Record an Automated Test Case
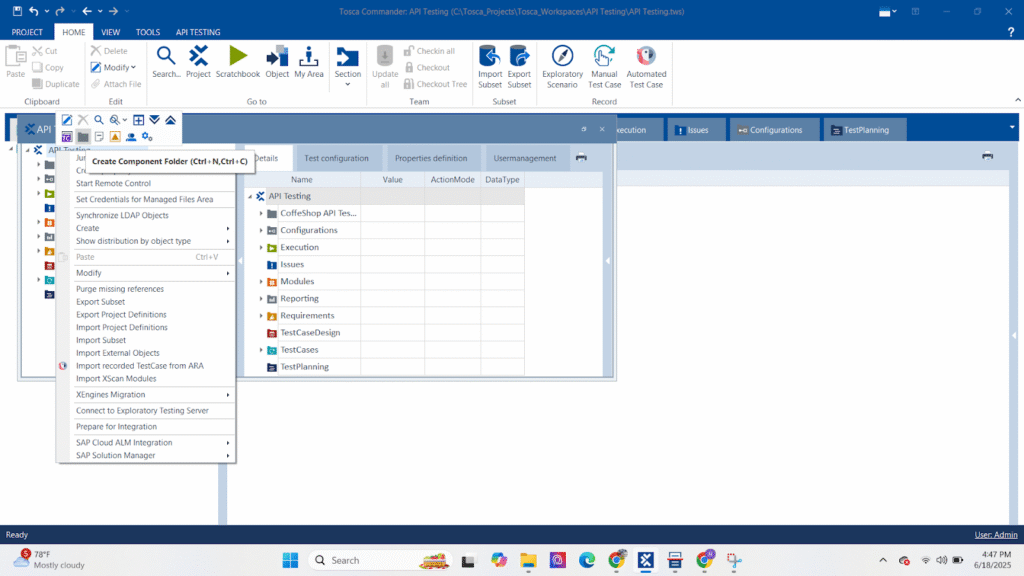 click(x=645, y=68)
